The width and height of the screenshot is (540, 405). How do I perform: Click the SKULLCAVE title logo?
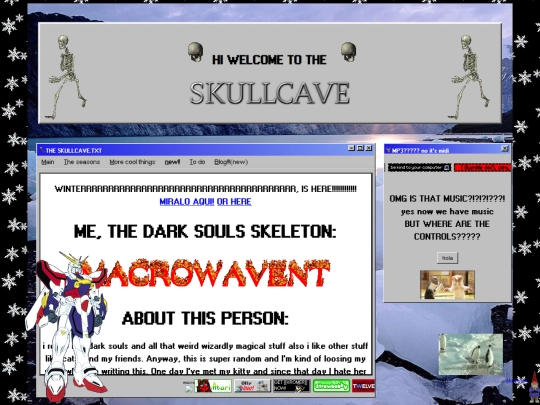270,93
